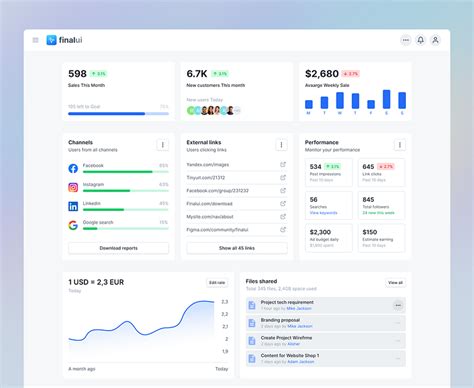Click the new users avatar group

[213, 110]
